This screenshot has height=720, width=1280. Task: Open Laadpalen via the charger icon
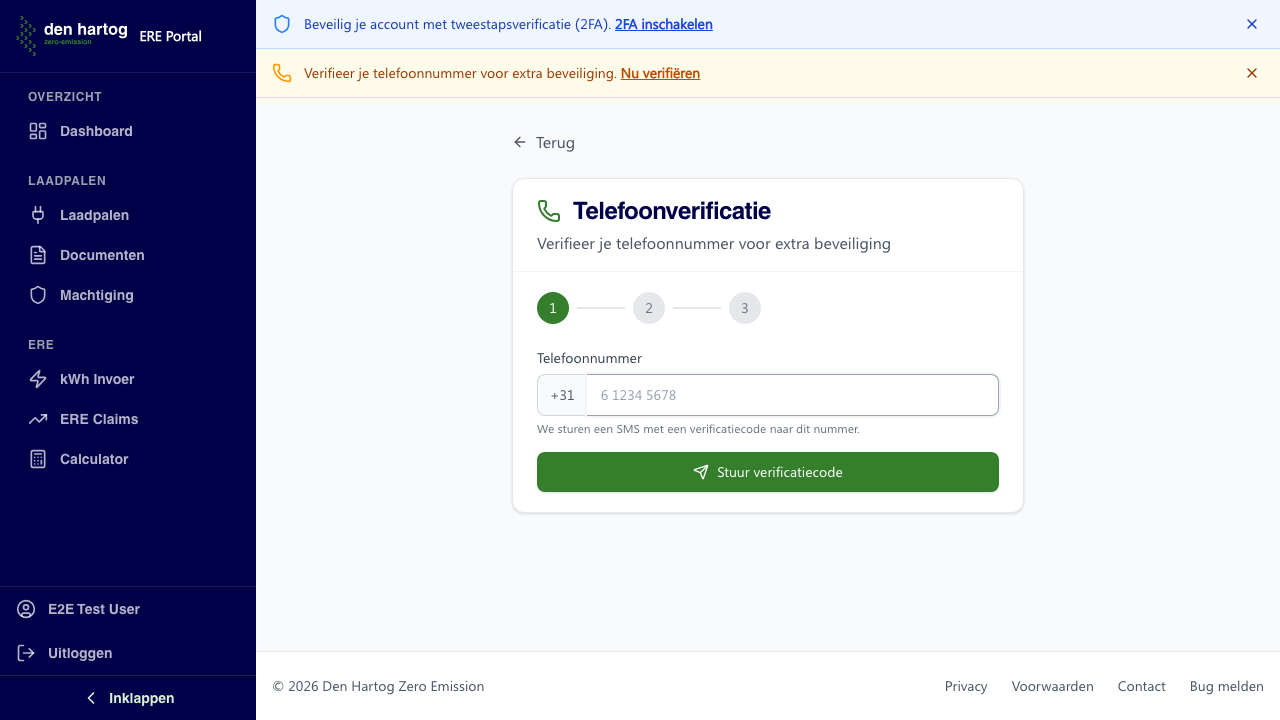[37, 215]
